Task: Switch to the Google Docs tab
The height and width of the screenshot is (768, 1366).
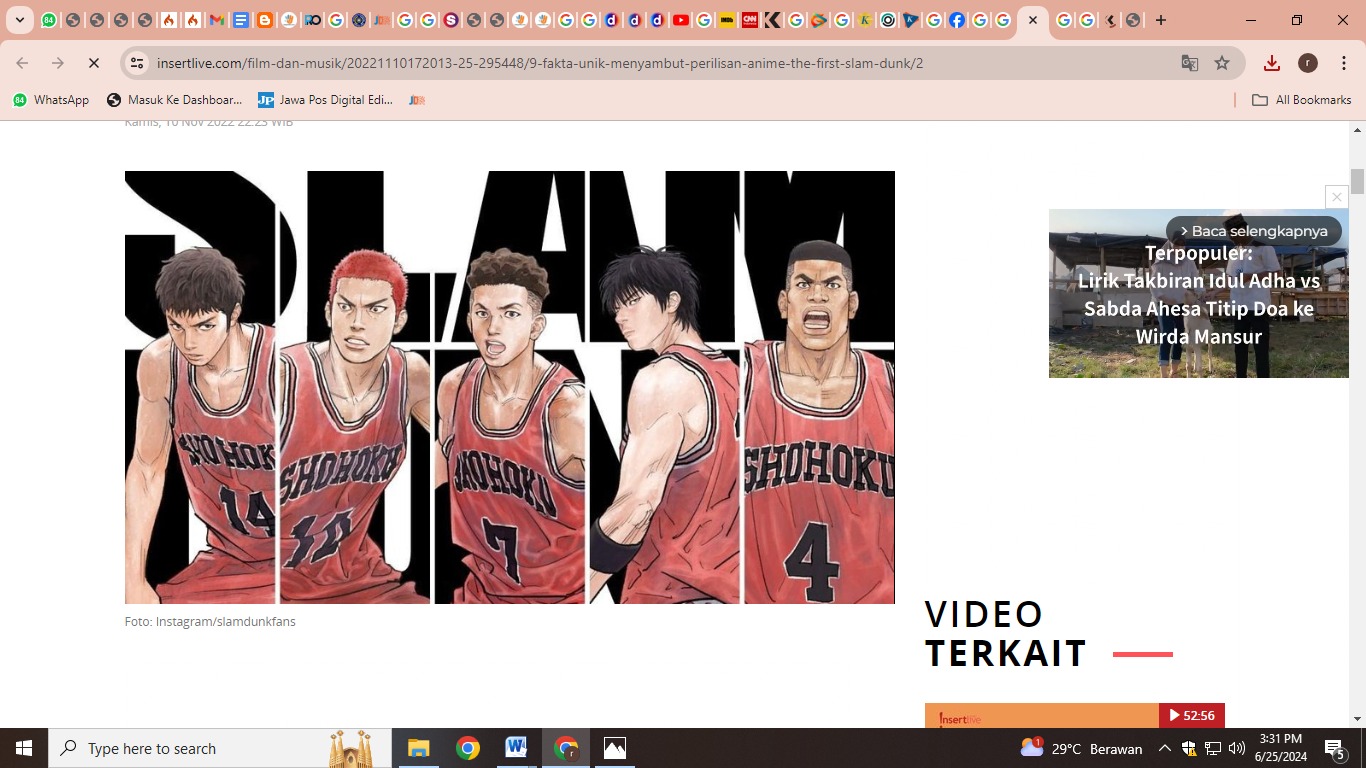Action: (241, 20)
